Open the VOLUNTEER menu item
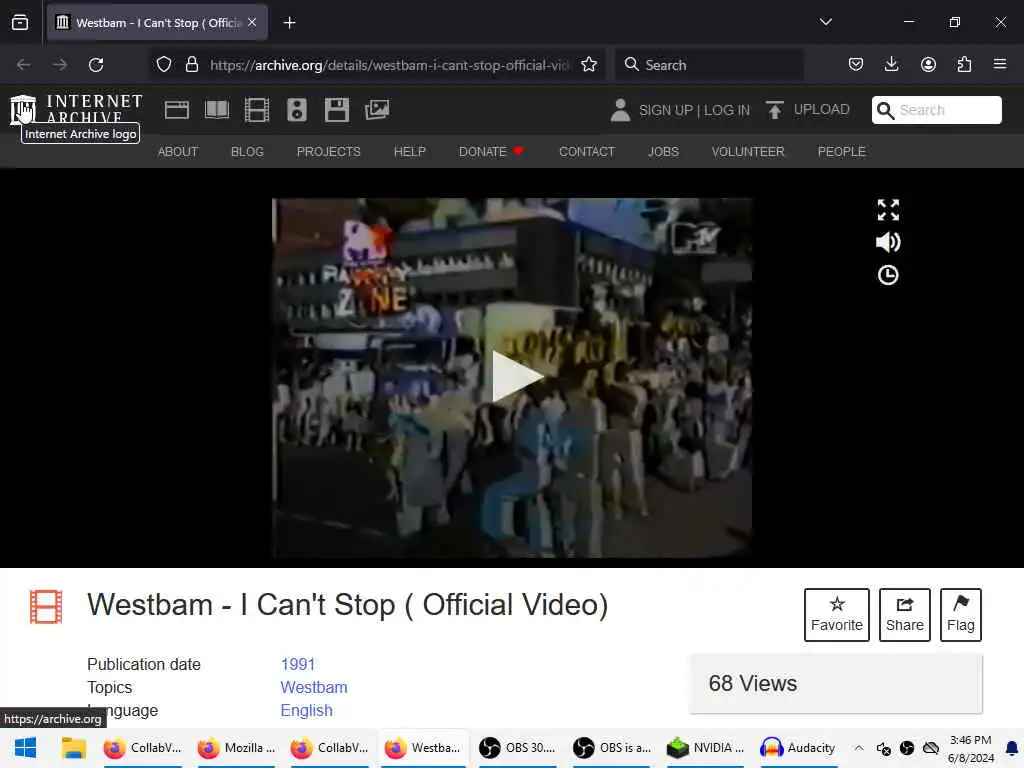The height and width of the screenshot is (768, 1024). pyautogui.click(x=748, y=152)
